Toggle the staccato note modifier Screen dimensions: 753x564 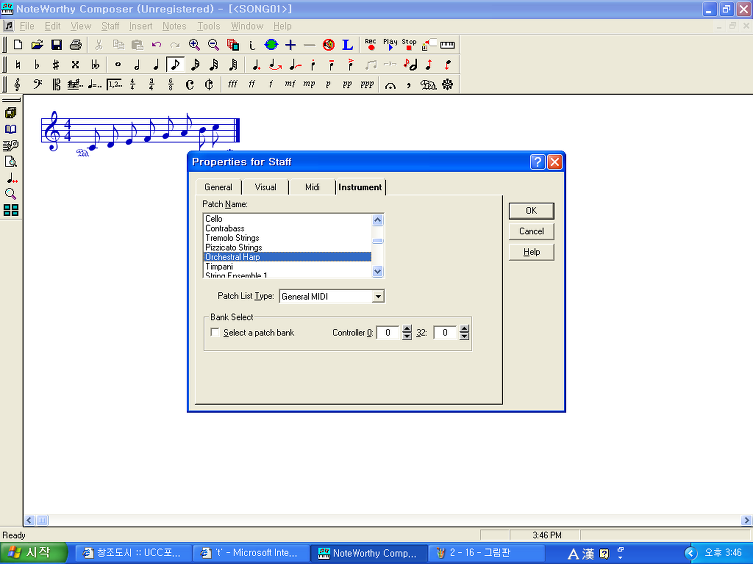pos(313,64)
